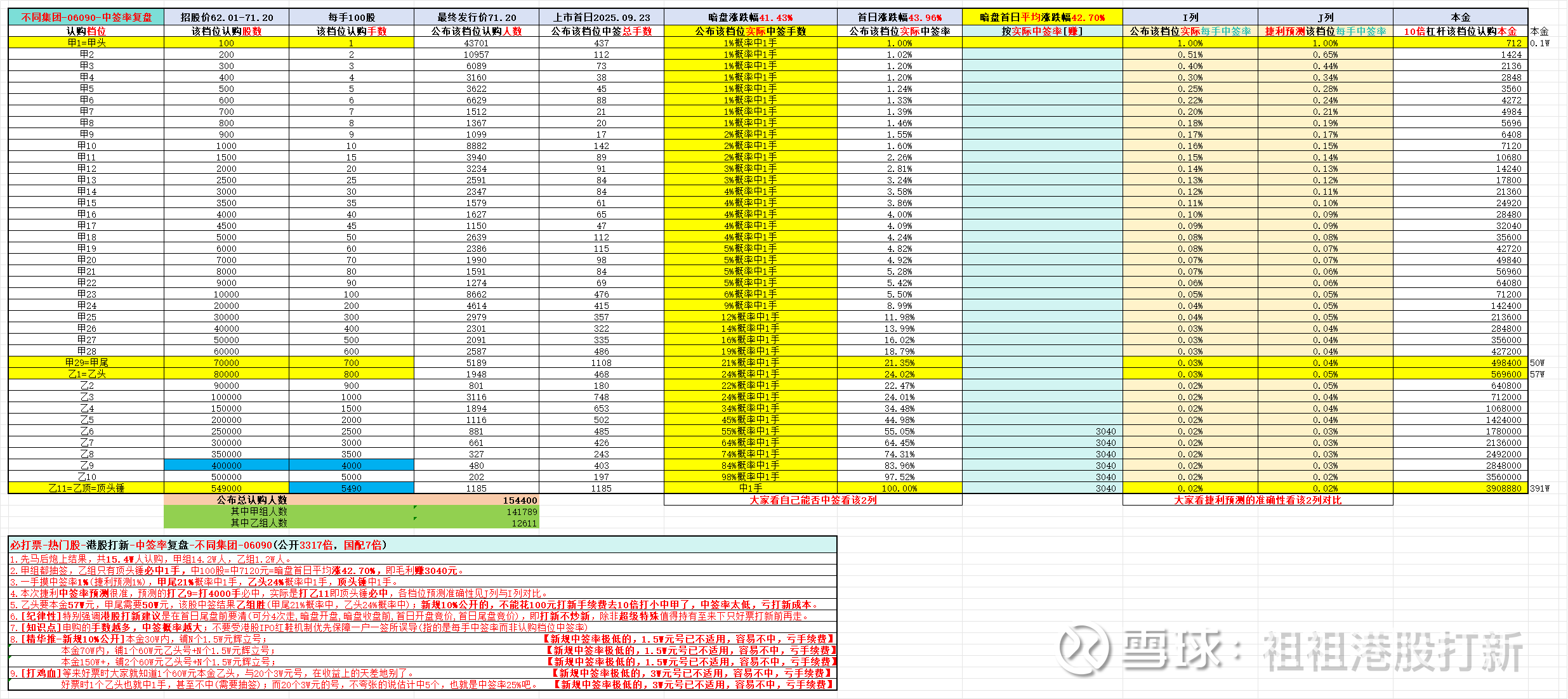The image size is (1568, 699).
Task: Select the 上市首日2025.09.23 header cell
Action: point(602,17)
